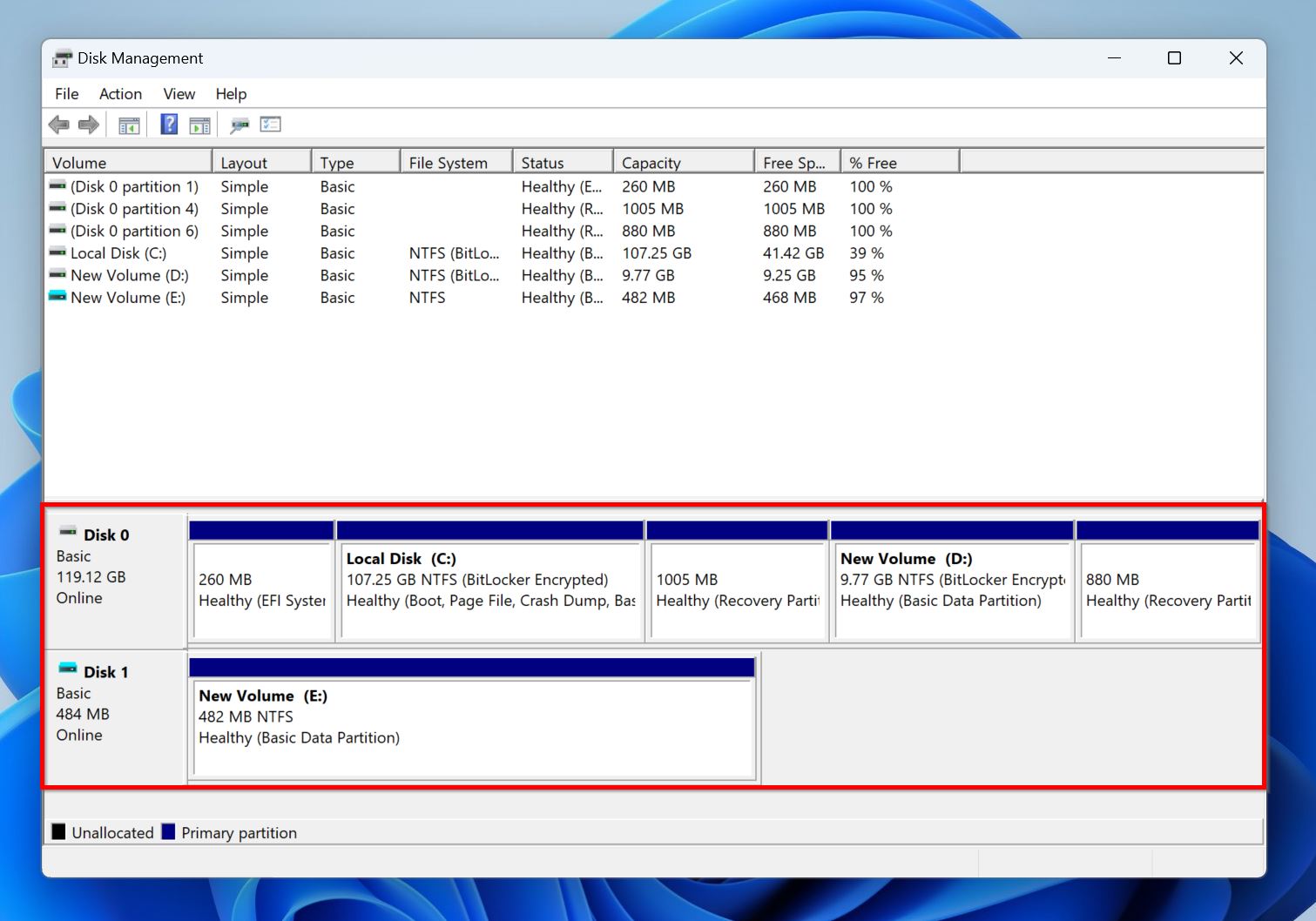Viewport: 1316px width, 921px height.
Task: Toggle the Show/Hide Action Pane toolbar icon
Action: 199,124
